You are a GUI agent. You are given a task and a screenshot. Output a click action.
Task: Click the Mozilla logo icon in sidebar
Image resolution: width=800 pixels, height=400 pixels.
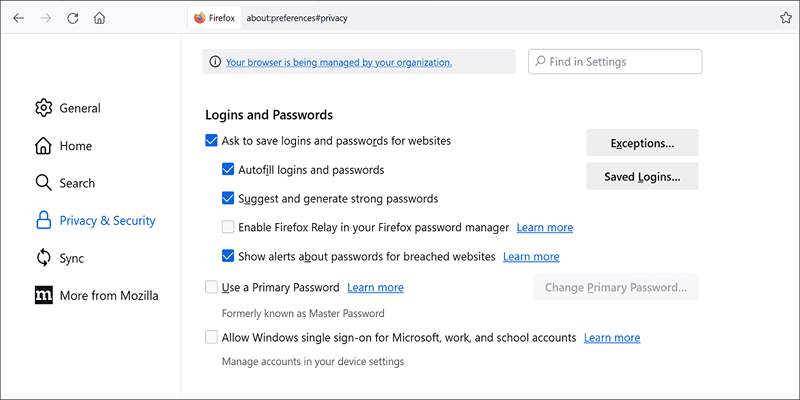coord(43,295)
